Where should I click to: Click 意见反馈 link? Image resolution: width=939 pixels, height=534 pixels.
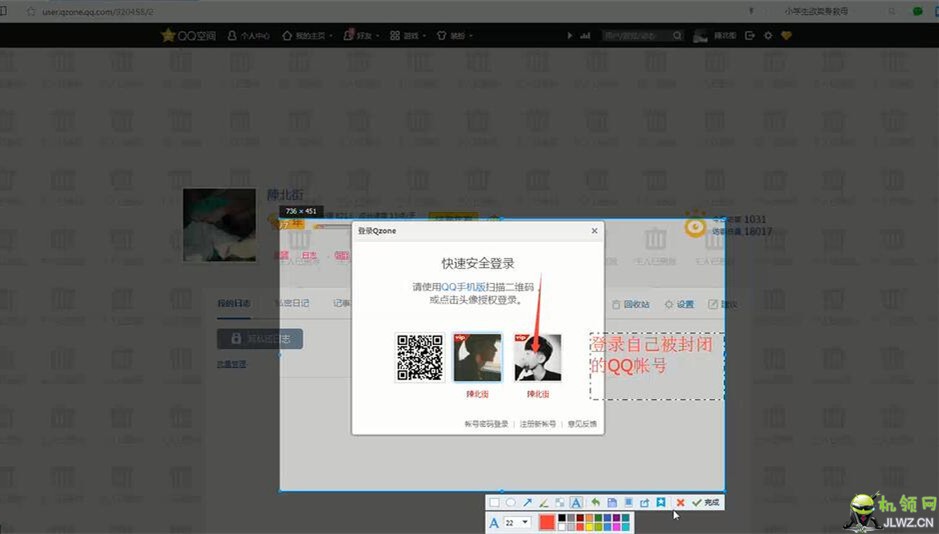(582, 424)
